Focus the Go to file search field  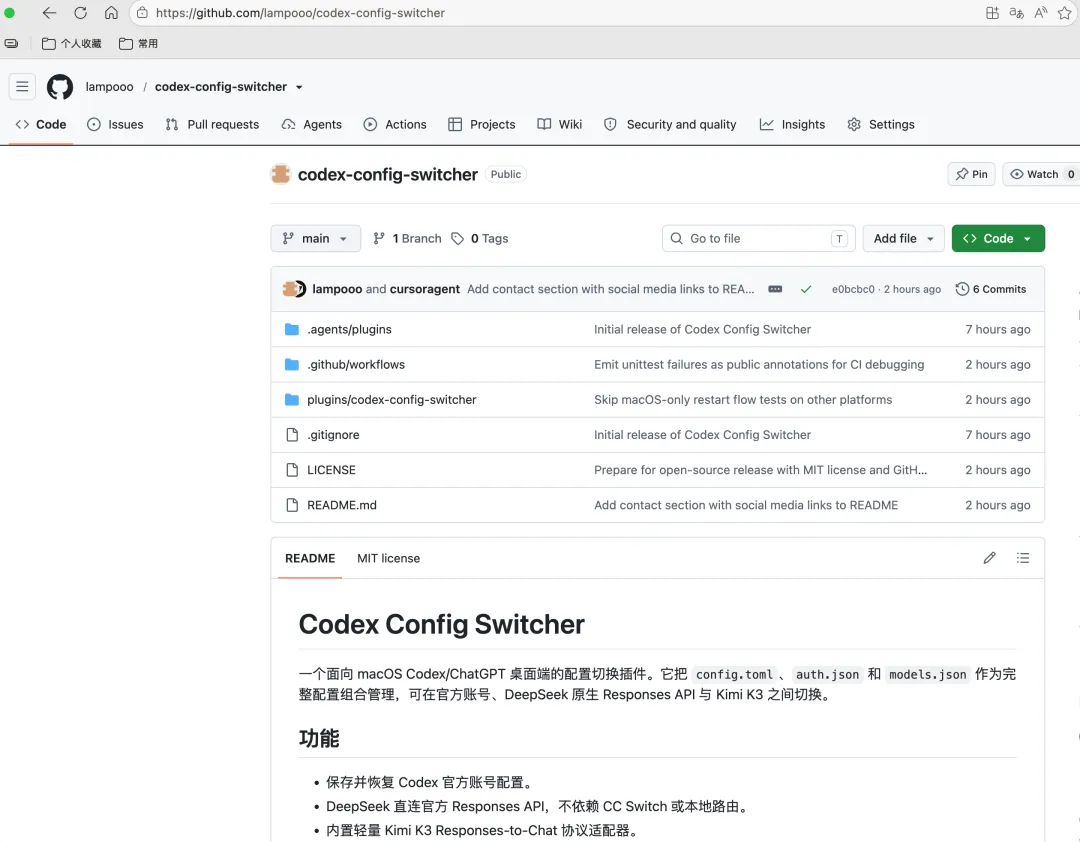pos(758,238)
